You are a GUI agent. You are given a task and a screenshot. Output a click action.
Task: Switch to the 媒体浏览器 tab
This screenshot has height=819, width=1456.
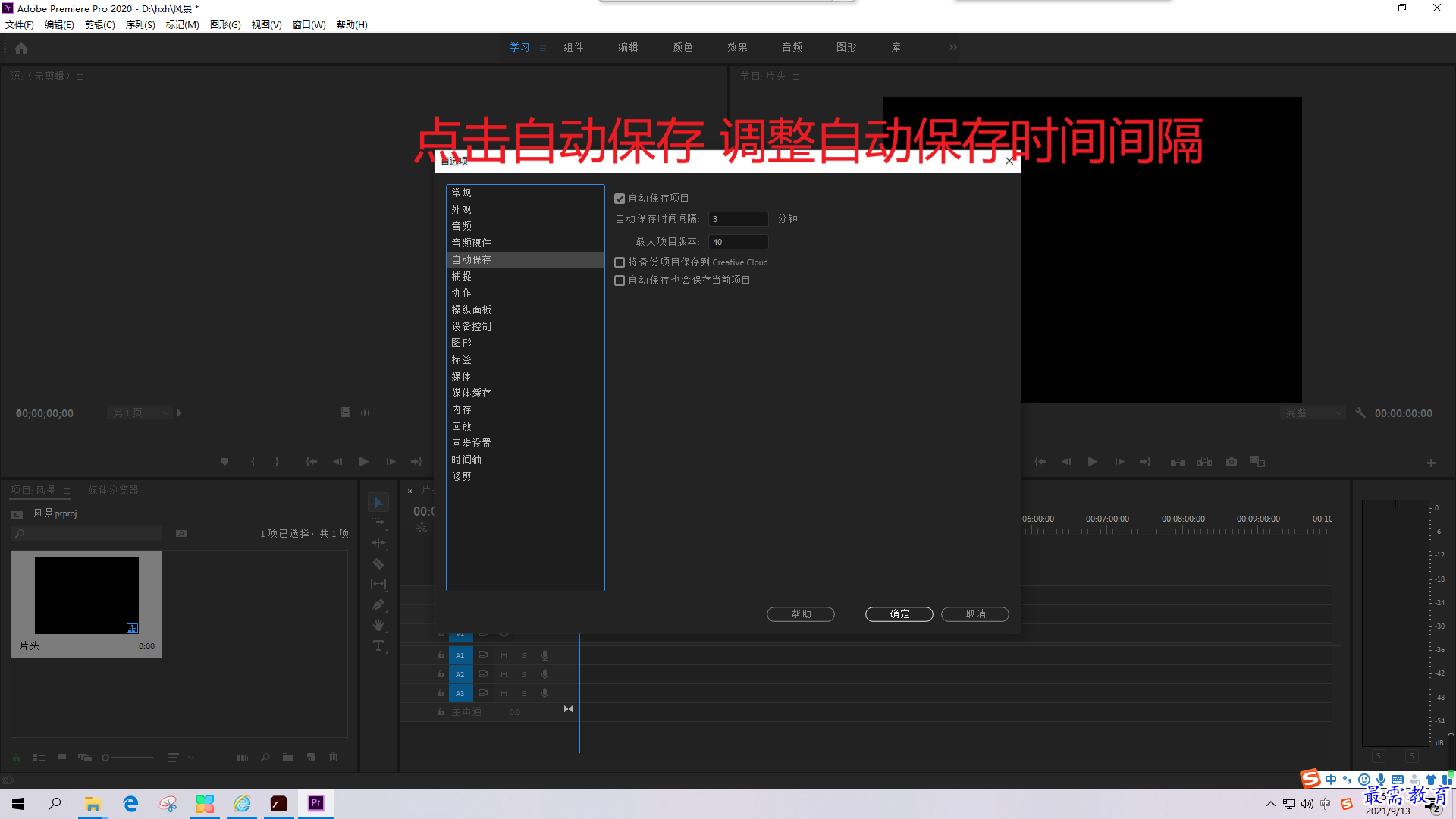pyautogui.click(x=113, y=491)
